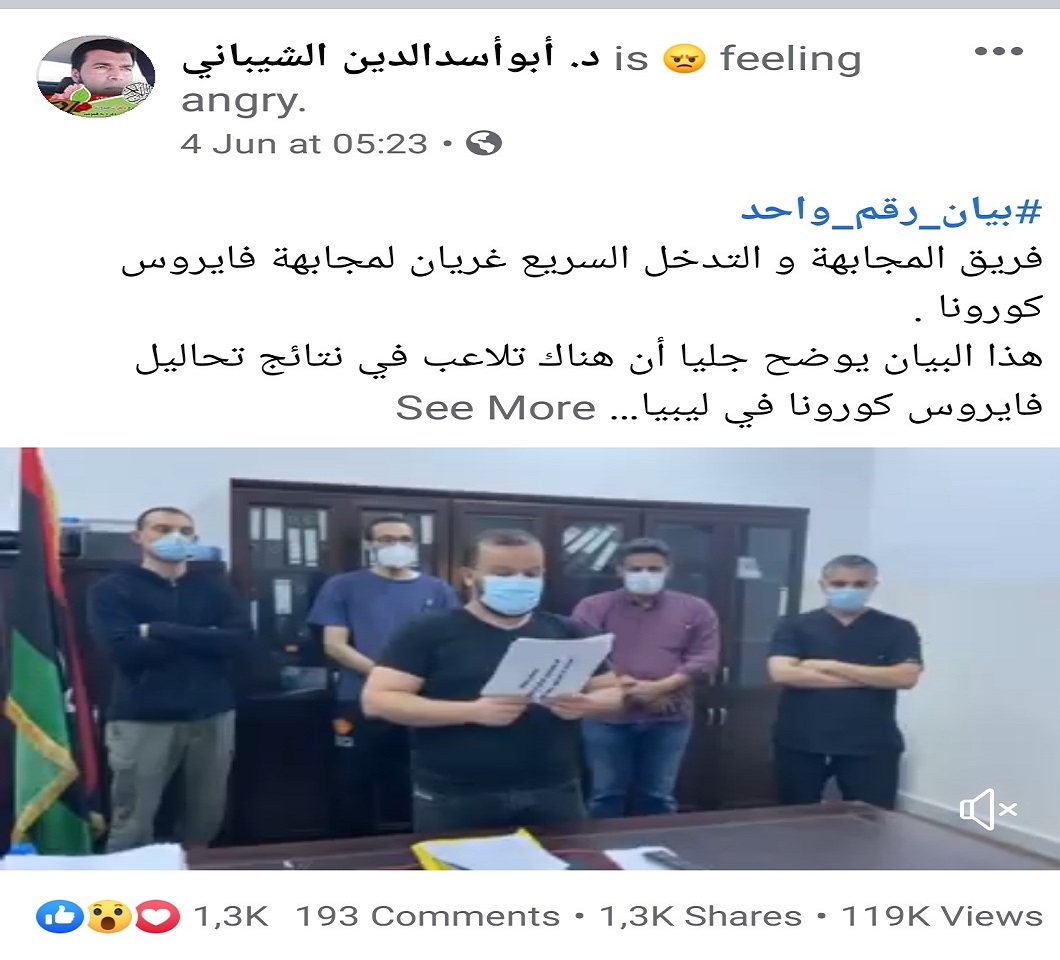View the 1,3K Shares list

coord(700,917)
